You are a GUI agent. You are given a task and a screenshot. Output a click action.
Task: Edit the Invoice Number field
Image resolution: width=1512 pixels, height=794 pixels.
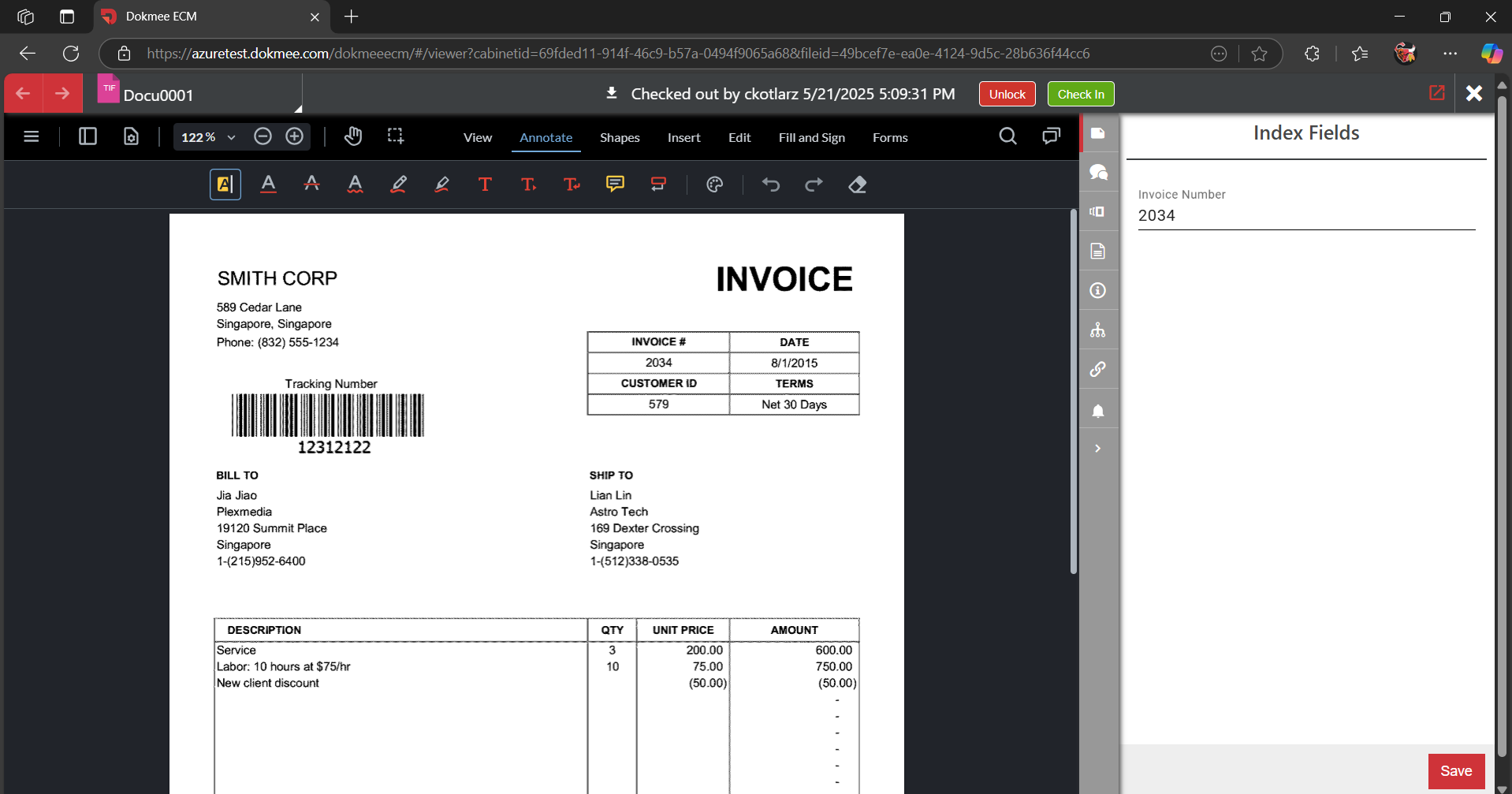tap(1306, 215)
